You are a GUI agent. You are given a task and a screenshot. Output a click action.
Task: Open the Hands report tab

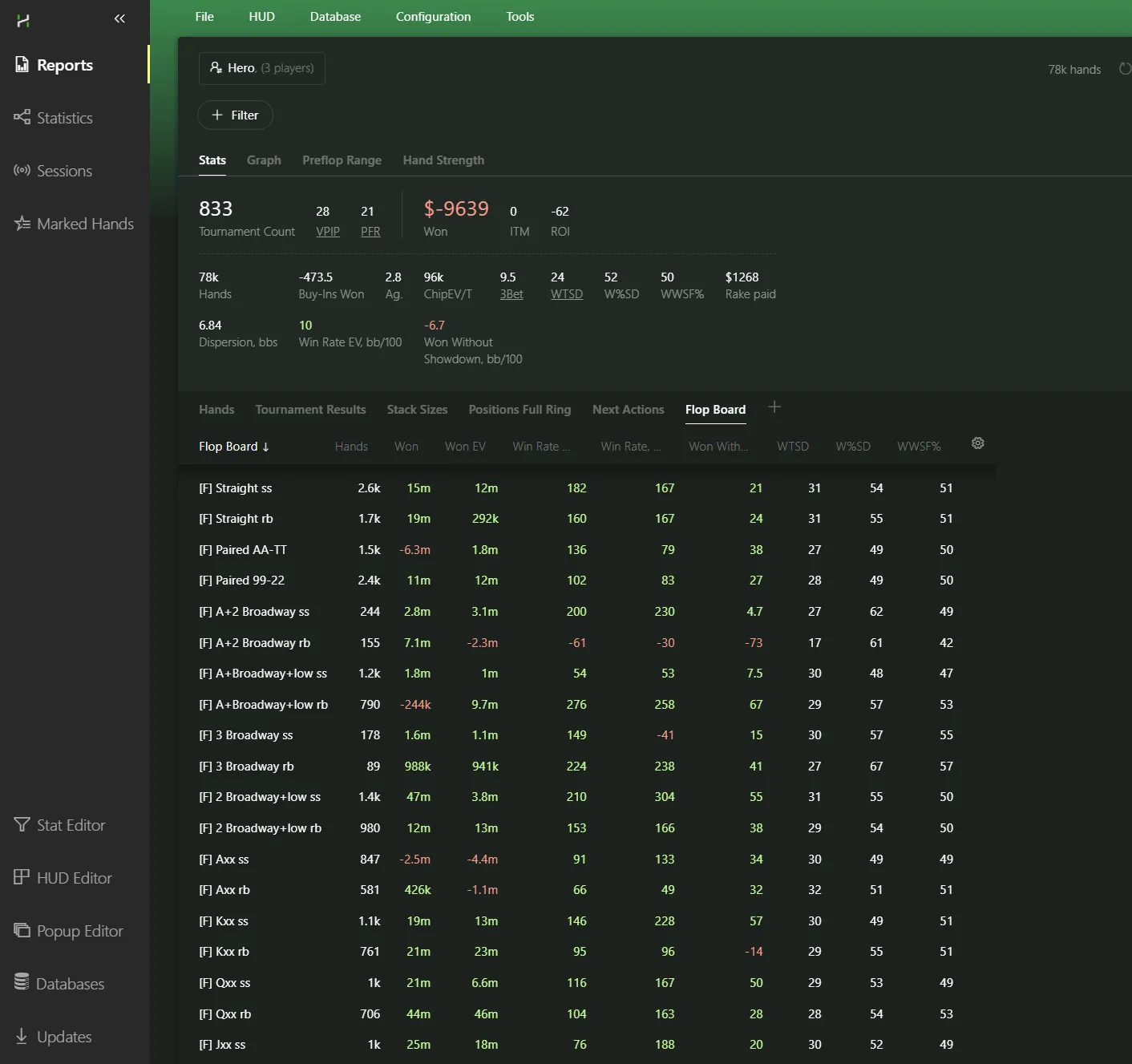216,410
